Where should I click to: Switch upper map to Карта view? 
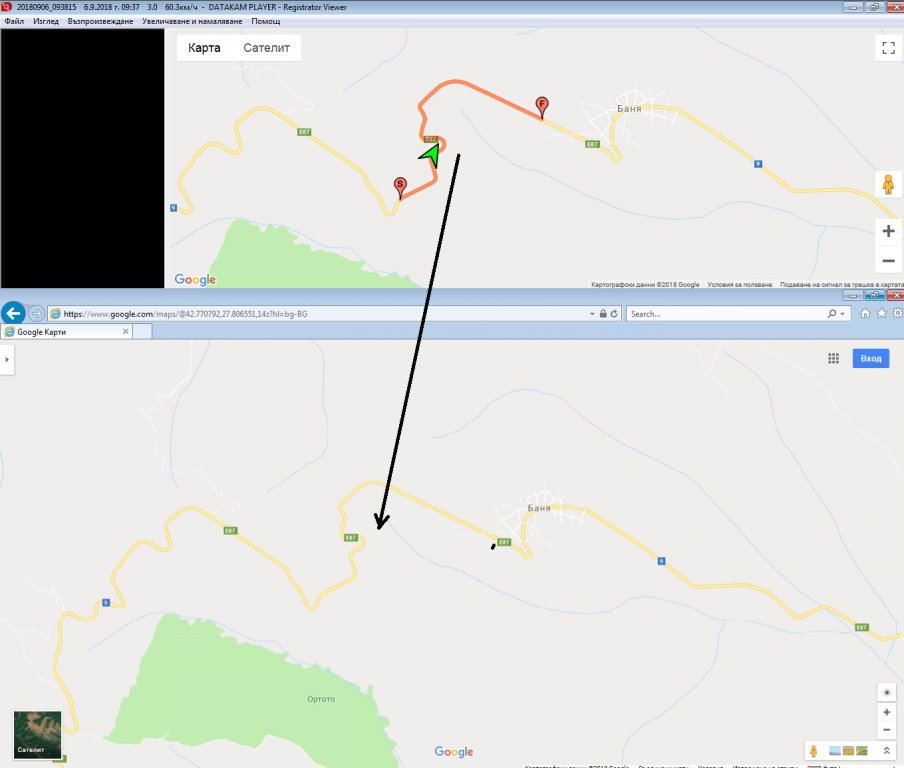tap(204, 48)
